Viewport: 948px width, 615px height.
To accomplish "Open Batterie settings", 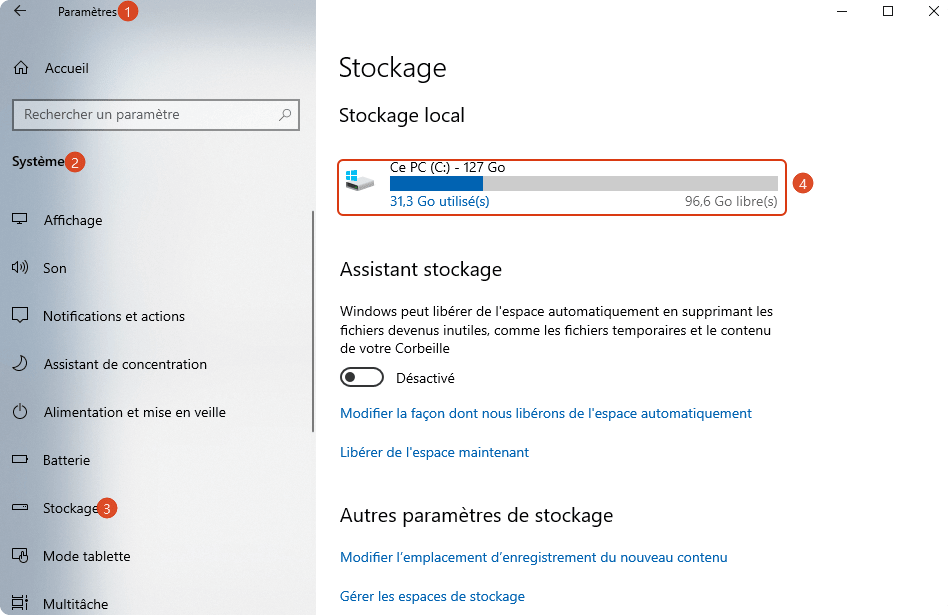I will click(x=67, y=460).
